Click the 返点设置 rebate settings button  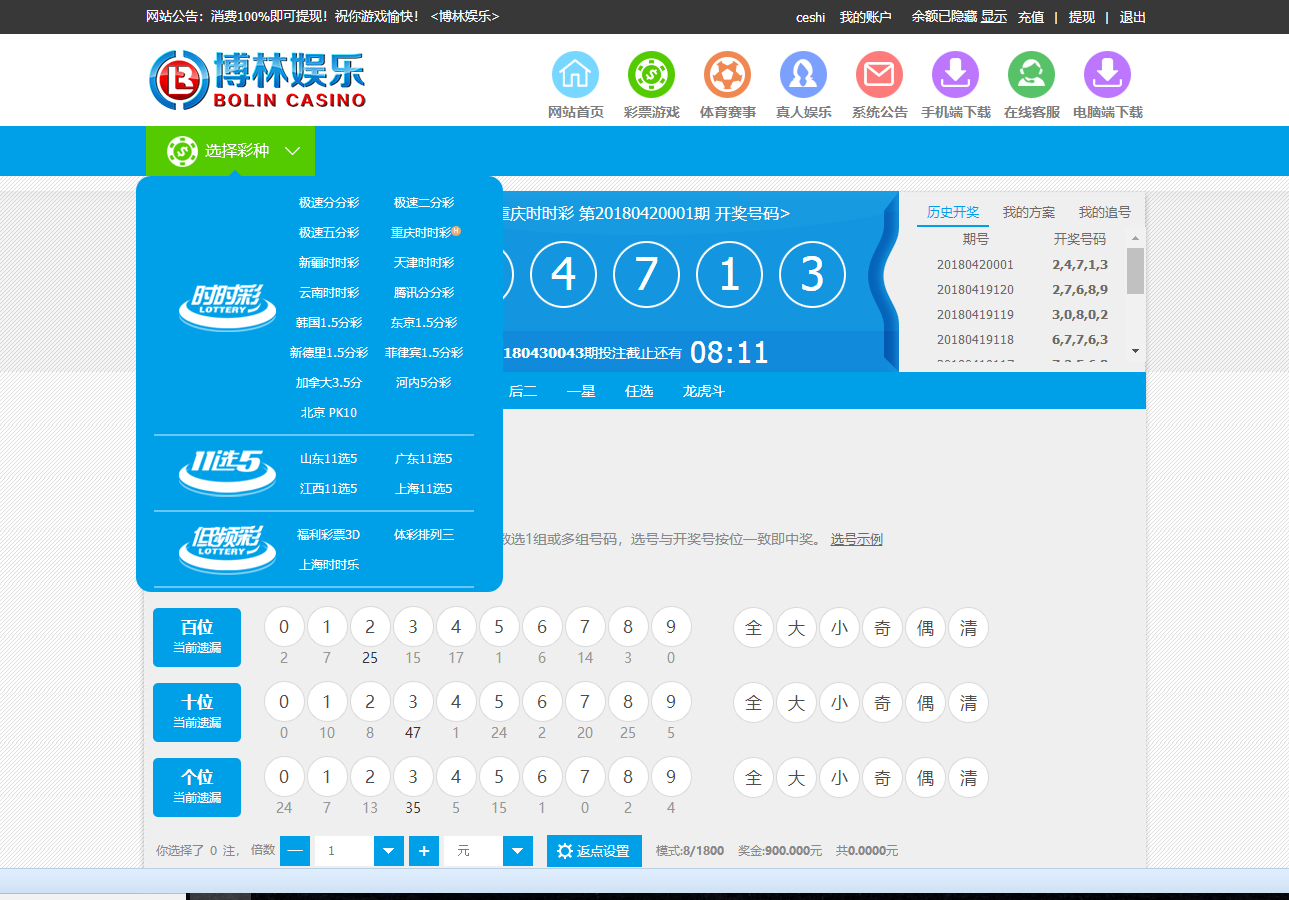pos(594,851)
